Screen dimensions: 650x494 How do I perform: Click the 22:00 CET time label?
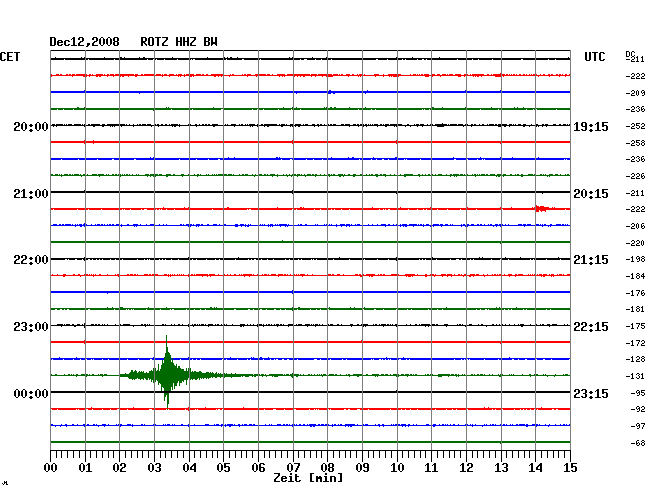pyautogui.click(x=31, y=260)
